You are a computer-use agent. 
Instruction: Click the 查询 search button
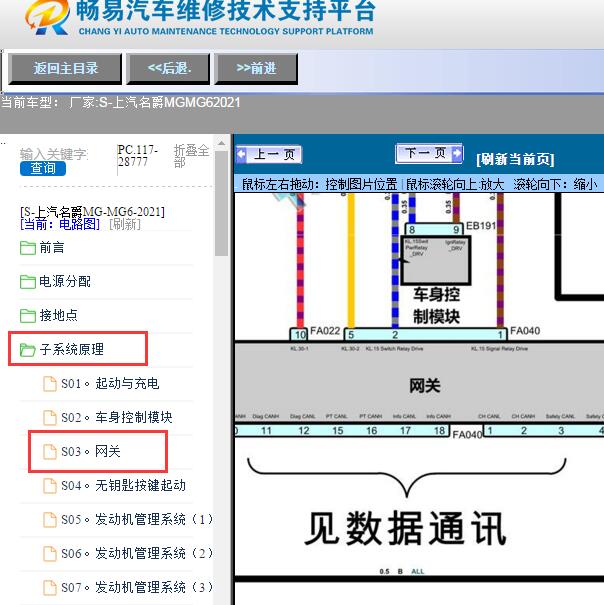[x=43, y=169]
